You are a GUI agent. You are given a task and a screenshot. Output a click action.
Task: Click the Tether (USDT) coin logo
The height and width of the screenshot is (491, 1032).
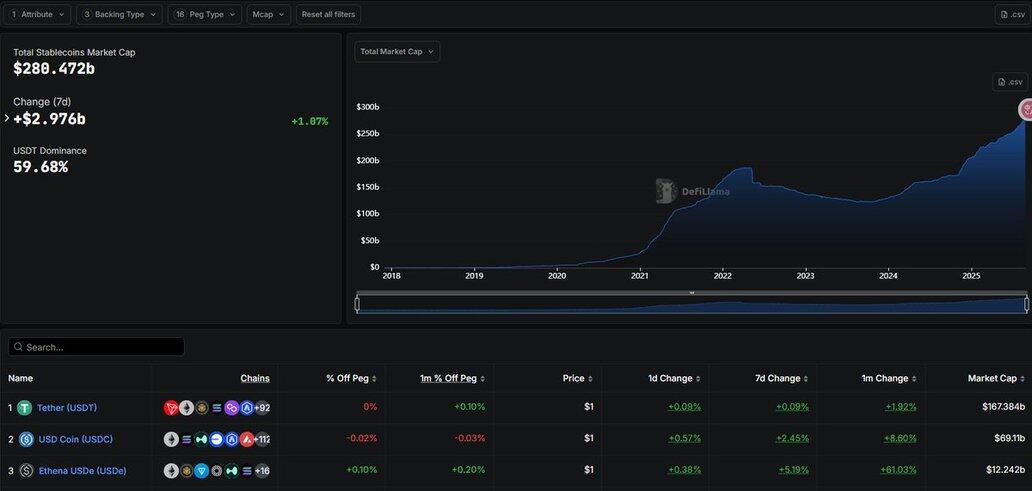point(25,408)
